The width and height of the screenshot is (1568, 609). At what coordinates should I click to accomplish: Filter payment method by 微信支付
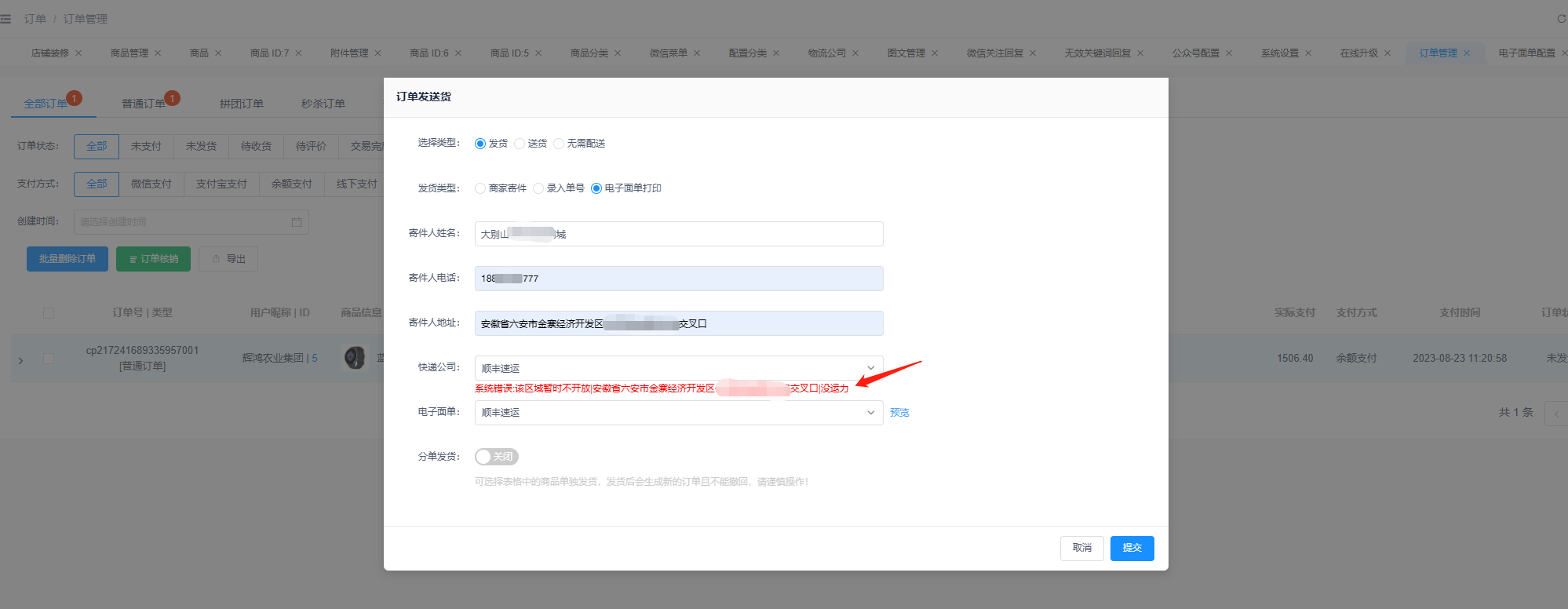(x=151, y=184)
